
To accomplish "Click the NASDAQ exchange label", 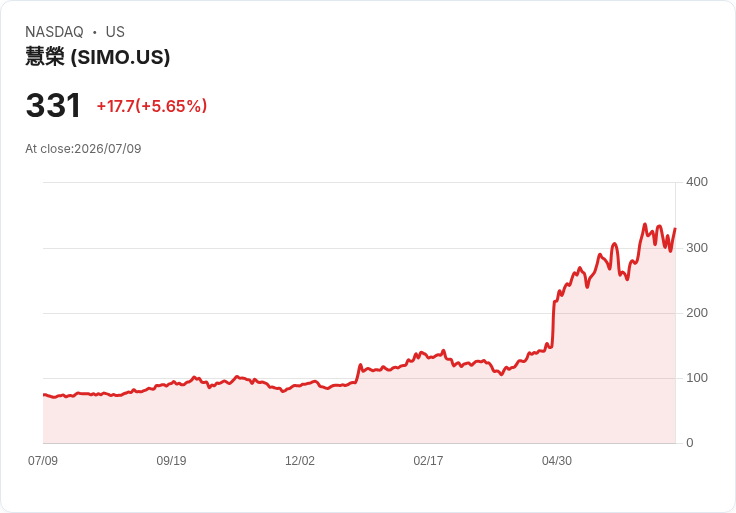I will (54, 32).
